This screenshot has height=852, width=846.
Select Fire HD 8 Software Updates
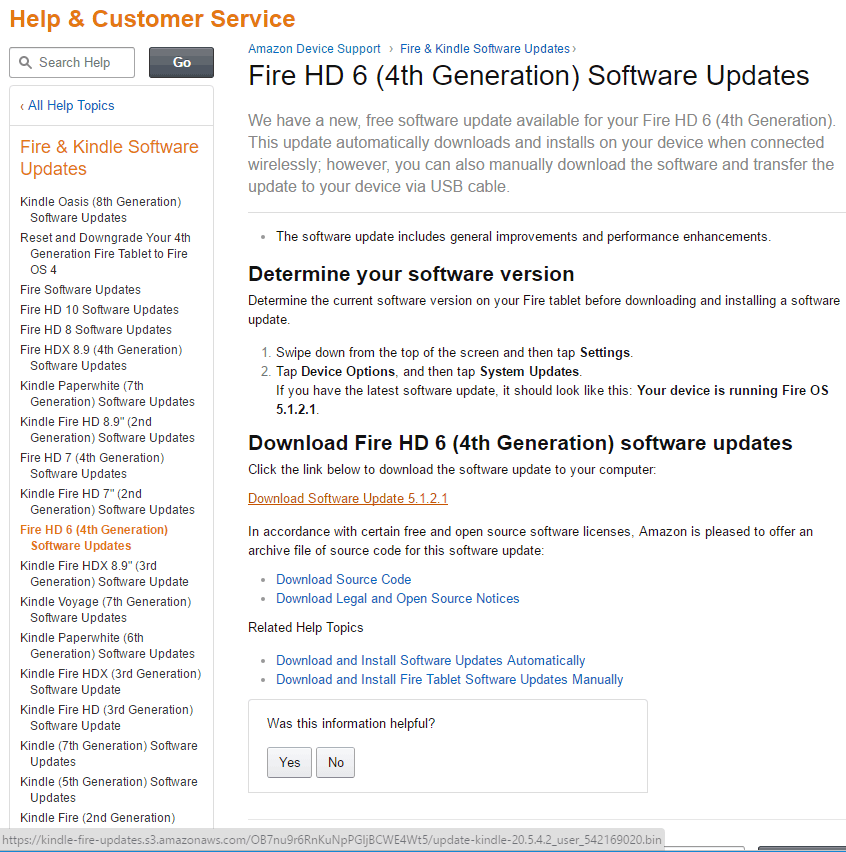pos(96,330)
